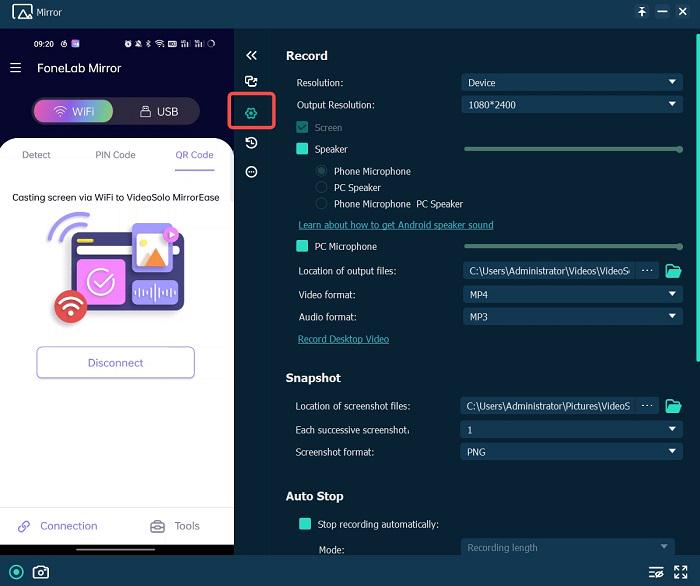Image resolution: width=700 pixels, height=586 pixels.
Task: Switch to the PIN Code tab
Action: pos(115,155)
